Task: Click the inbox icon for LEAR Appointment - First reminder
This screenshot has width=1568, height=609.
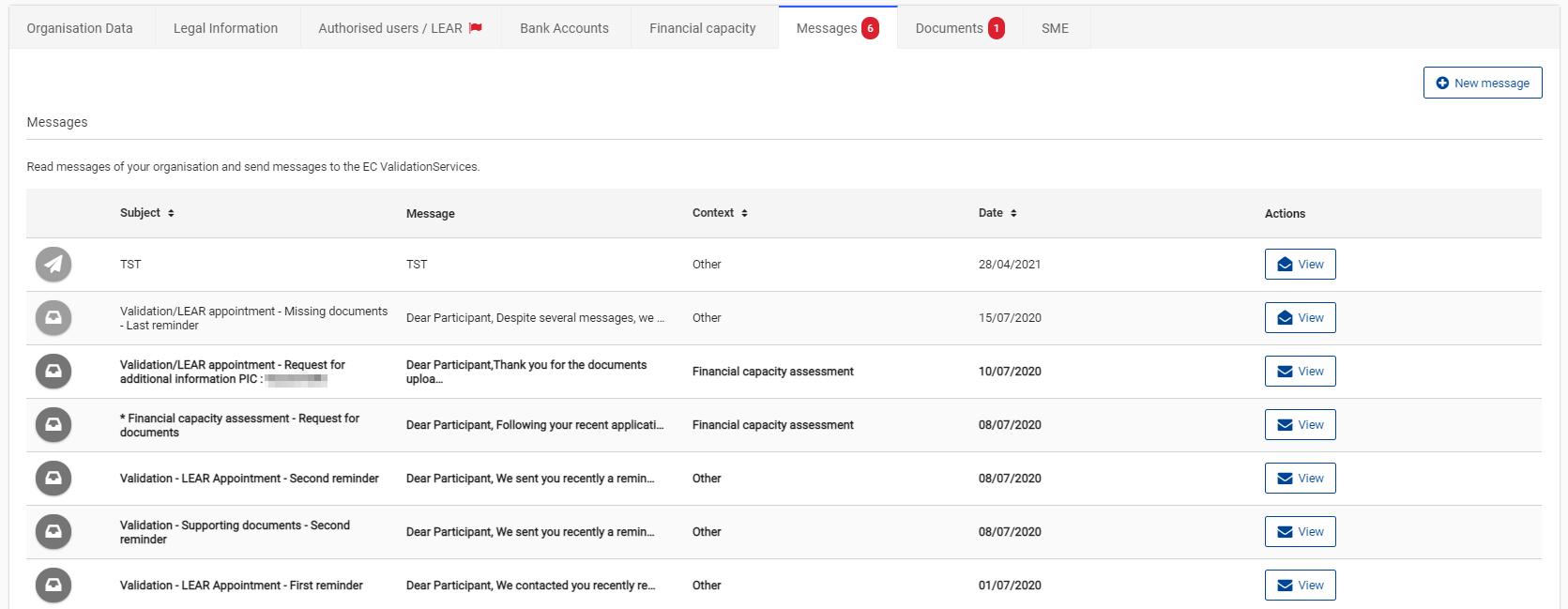Action: coord(53,586)
